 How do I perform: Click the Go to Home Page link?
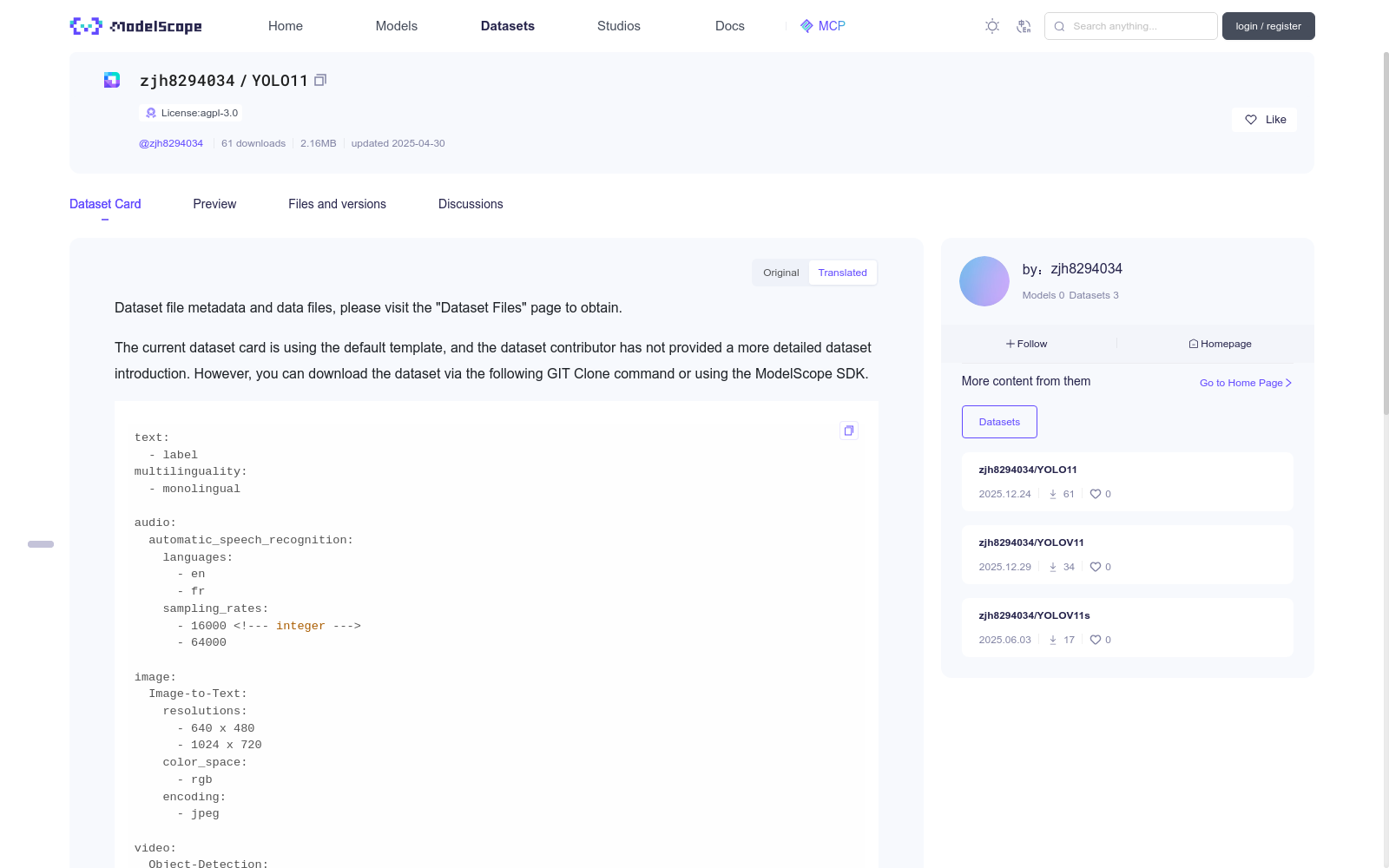(x=1246, y=383)
